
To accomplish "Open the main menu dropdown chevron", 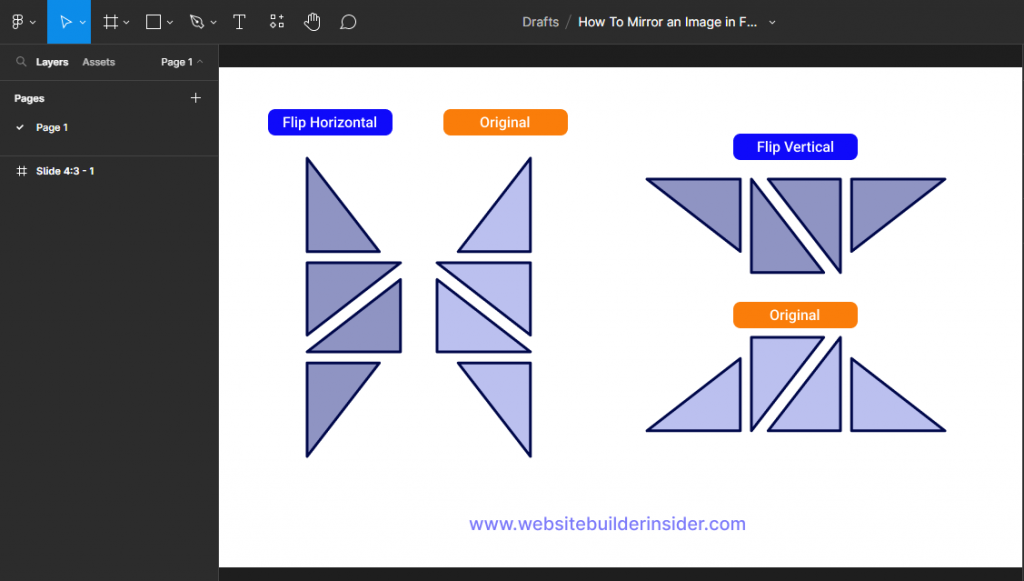I will click(x=33, y=22).
